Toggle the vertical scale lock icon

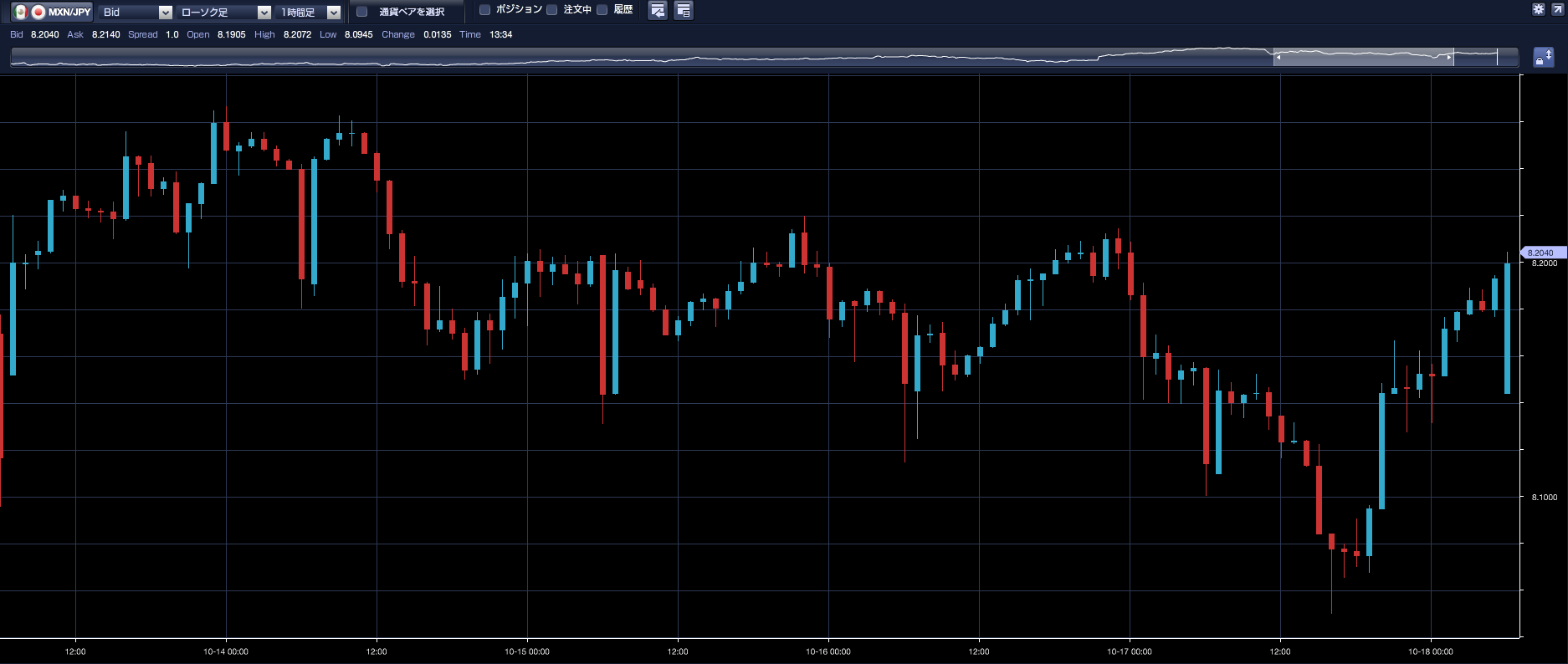(x=1543, y=57)
